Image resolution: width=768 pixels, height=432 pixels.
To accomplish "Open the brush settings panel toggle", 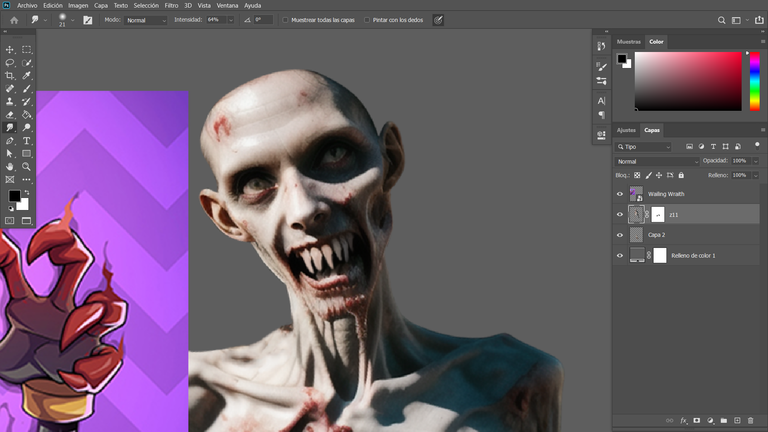I will 88,20.
